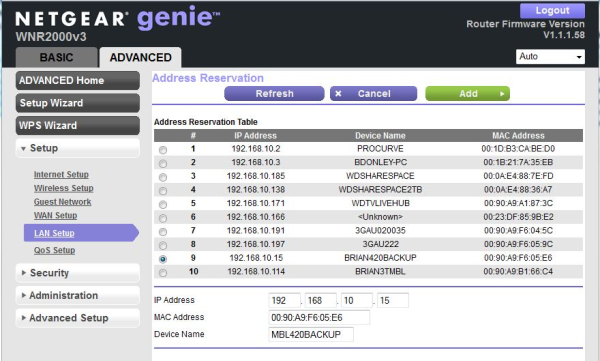
Task: Click the Cancel button
Action: (x=373, y=94)
